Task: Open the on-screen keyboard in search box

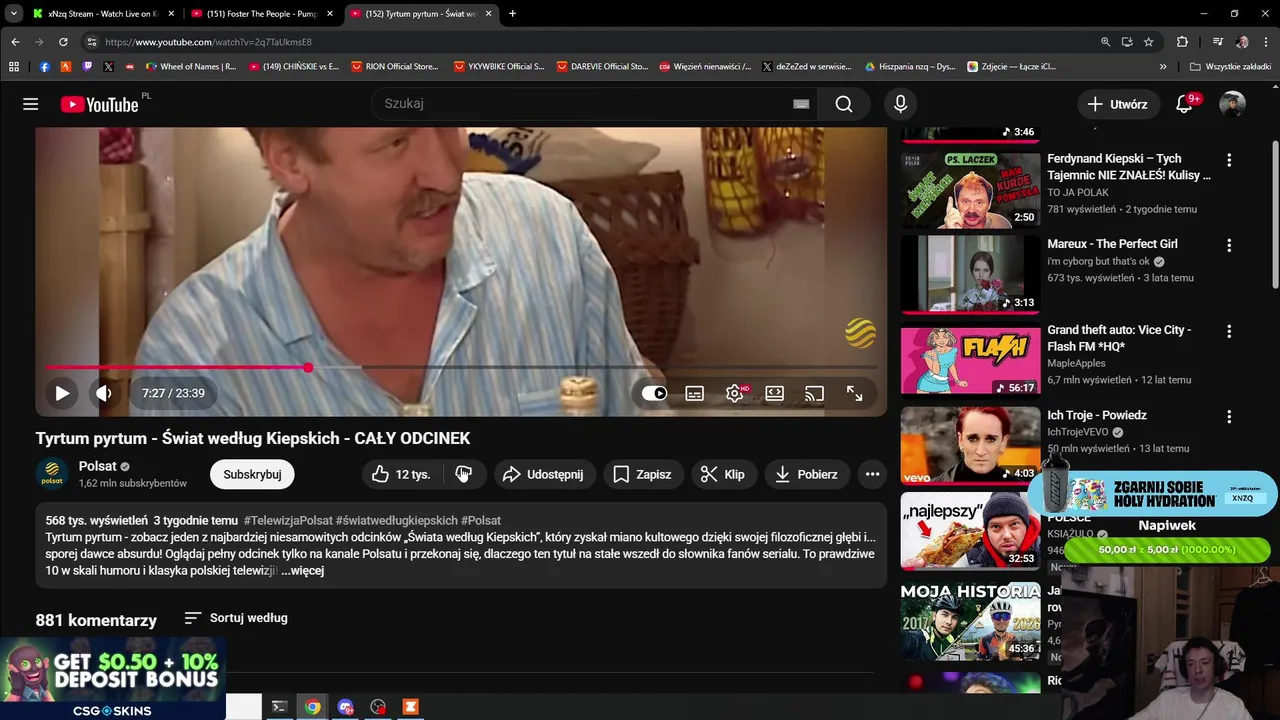Action: tap(801, 104)
